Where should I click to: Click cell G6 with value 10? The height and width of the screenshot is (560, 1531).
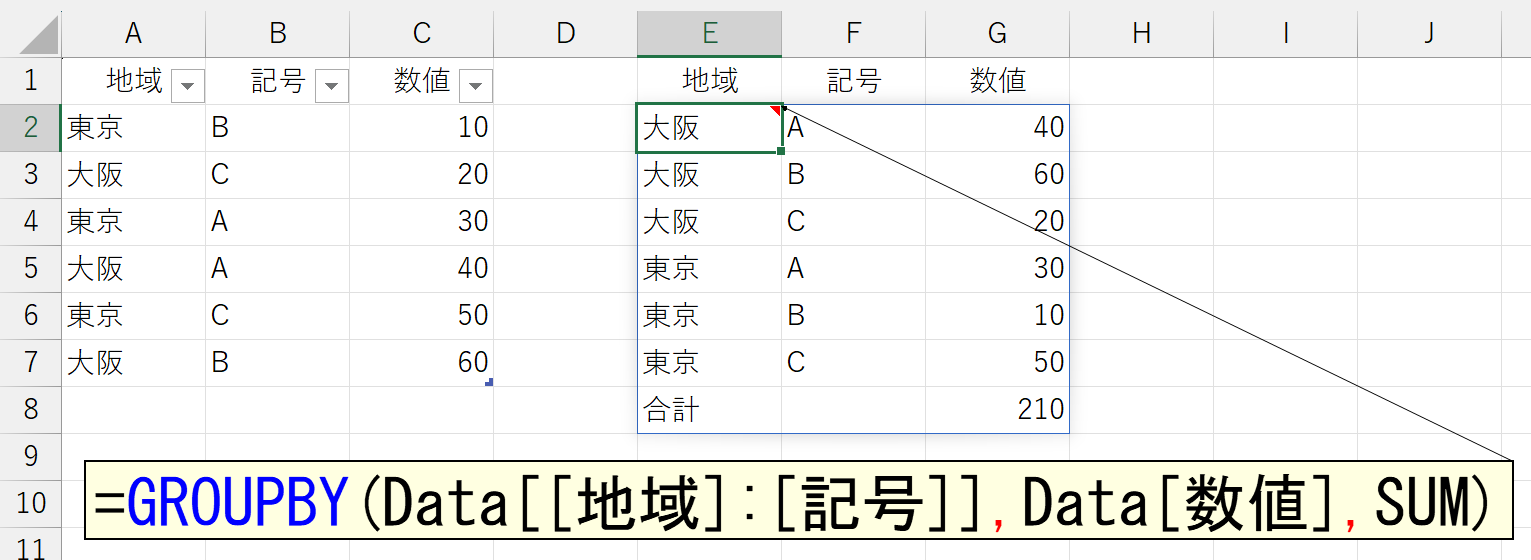click(x=998, y=316)
